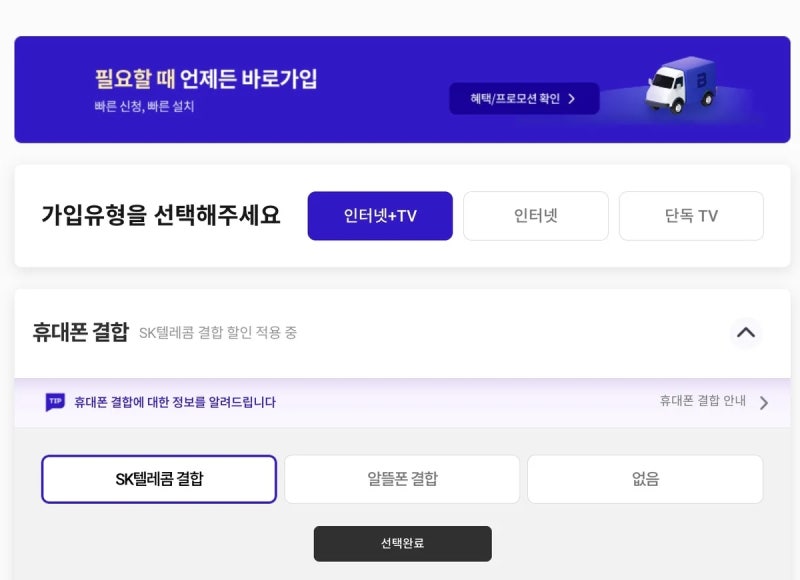Click the 혜택/프로모션 확인 button
This screenshot has width=800, height=580.
[x=524, y=98]
